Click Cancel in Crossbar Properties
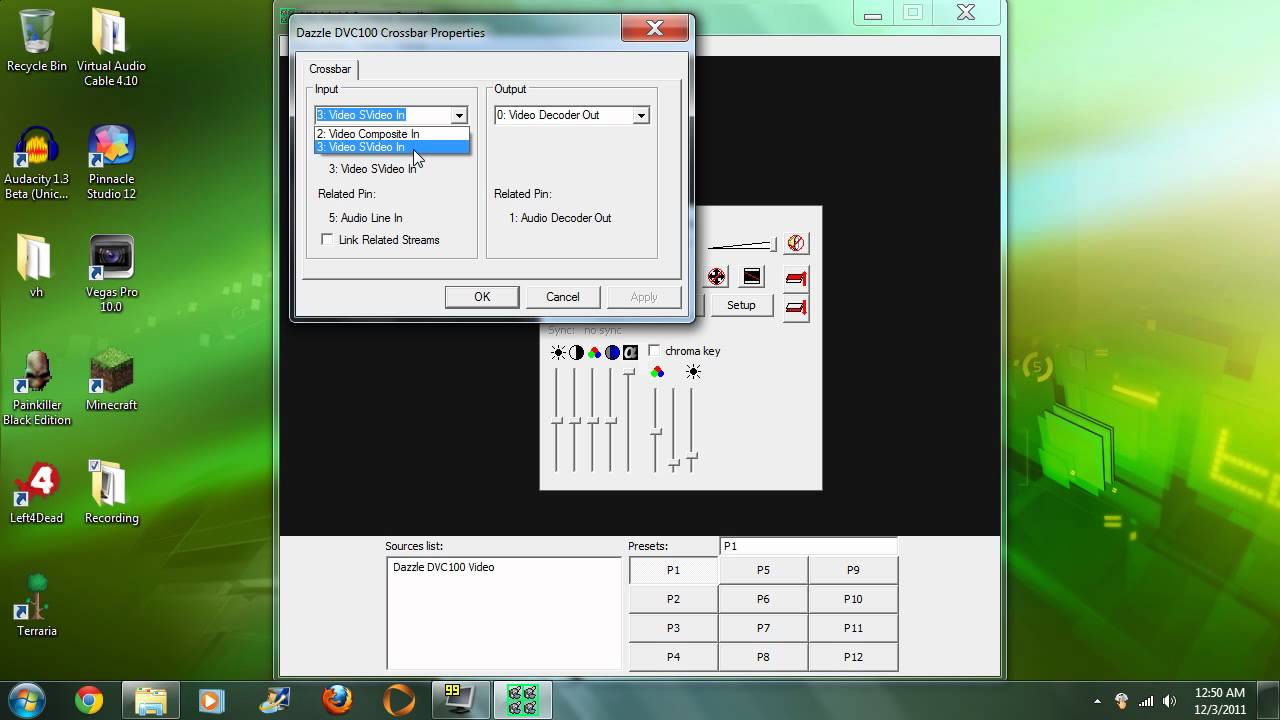 [x=563, y=297]
